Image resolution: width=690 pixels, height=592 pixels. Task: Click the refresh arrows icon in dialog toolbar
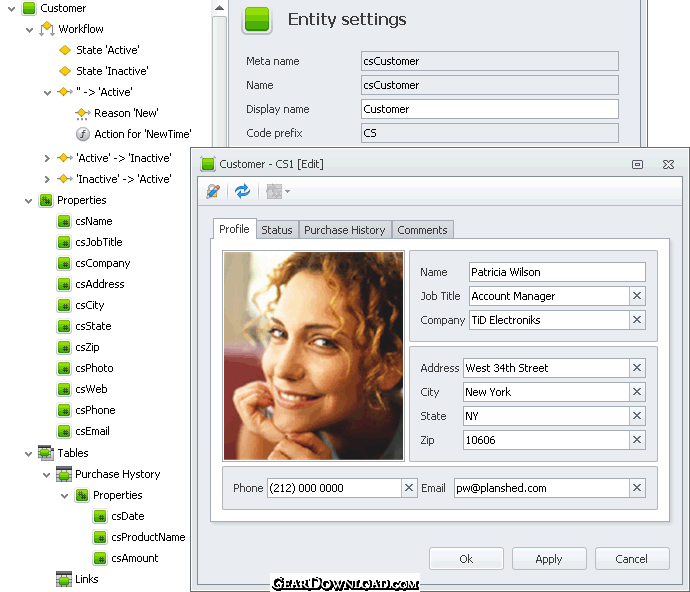click(242, 191)
